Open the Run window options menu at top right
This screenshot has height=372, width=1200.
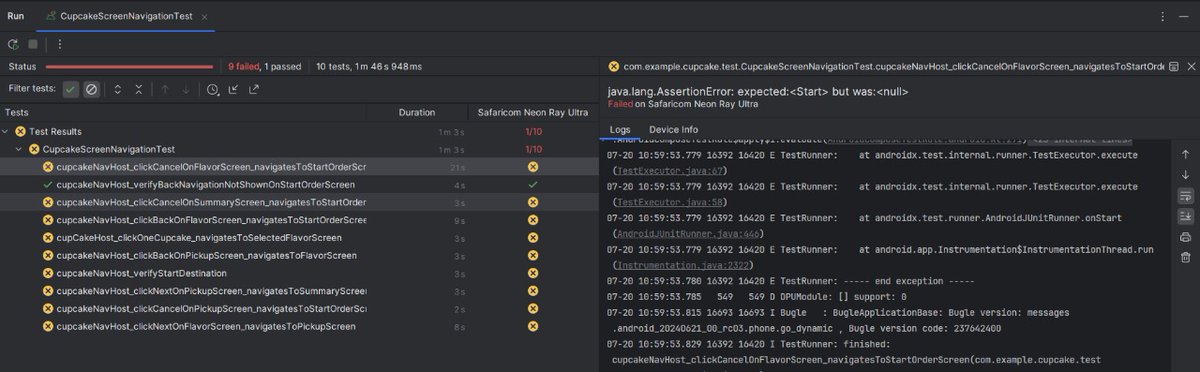1162,16
